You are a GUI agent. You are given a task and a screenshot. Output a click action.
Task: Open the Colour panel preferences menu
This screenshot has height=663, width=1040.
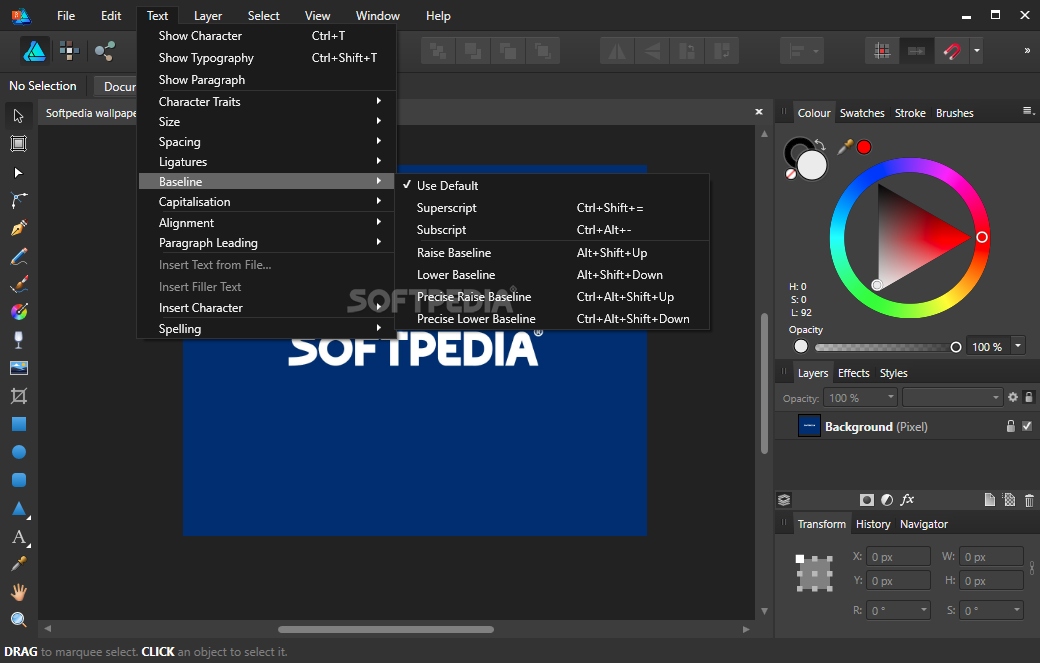pyautogui.click(x=1029, y=111)
